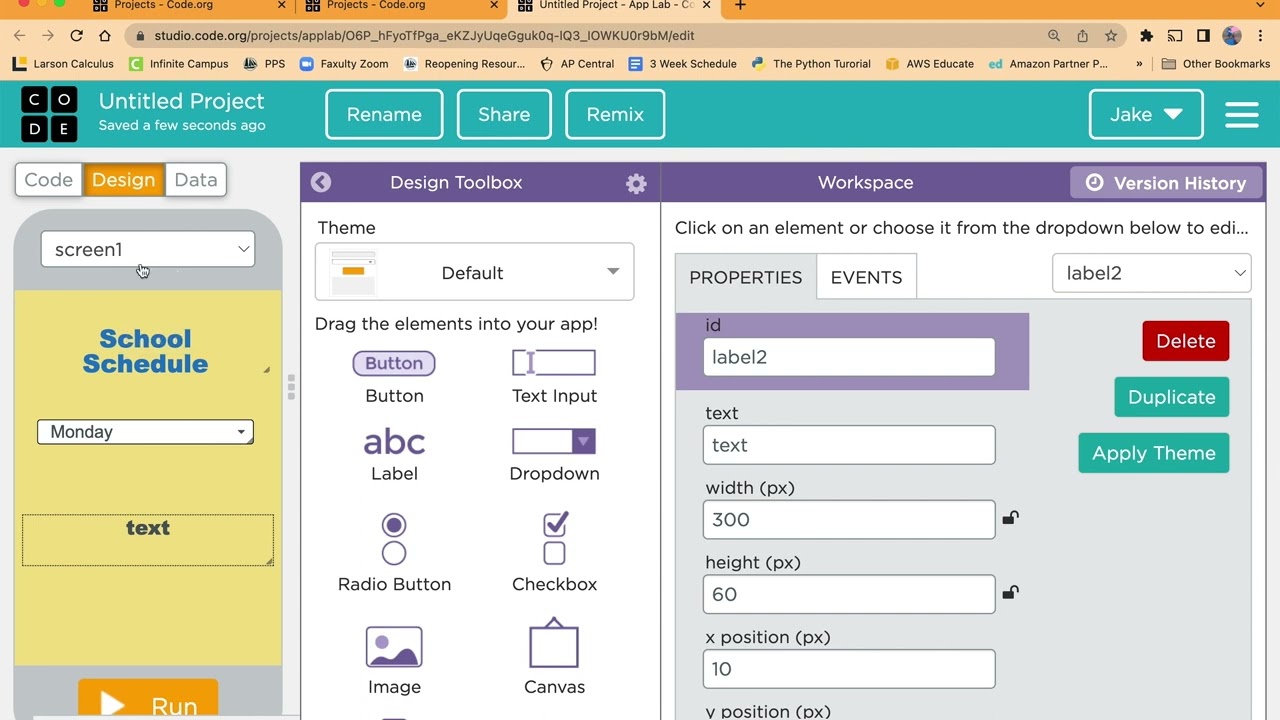Click the Share button
This screenshot has height=720, width=1280.
click(504, 114)
